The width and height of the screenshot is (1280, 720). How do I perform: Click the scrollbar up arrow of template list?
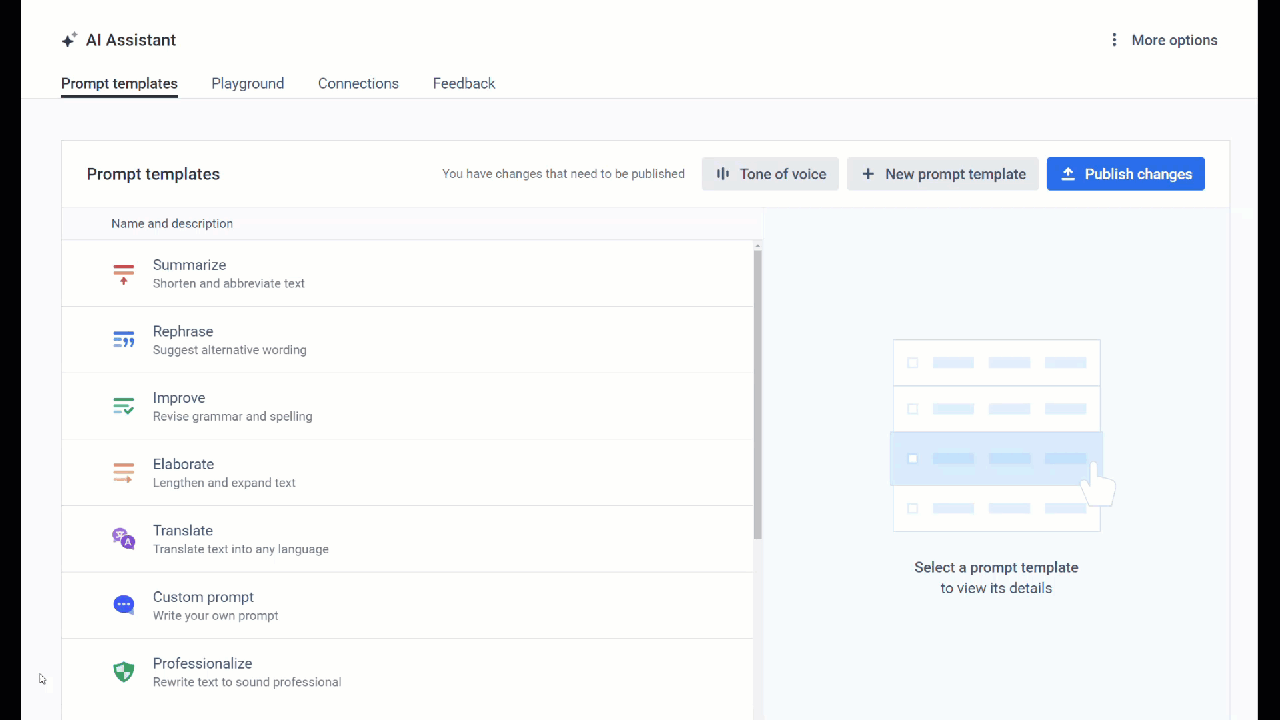click(x=758, y=245)
